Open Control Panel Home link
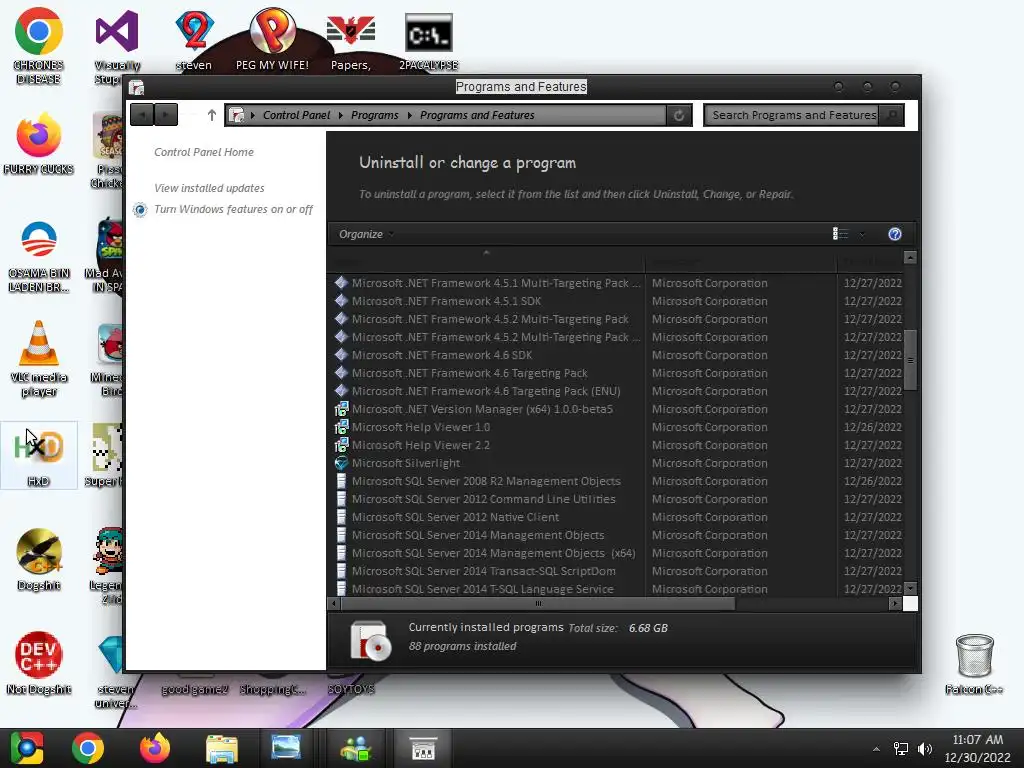 point(204,152)
